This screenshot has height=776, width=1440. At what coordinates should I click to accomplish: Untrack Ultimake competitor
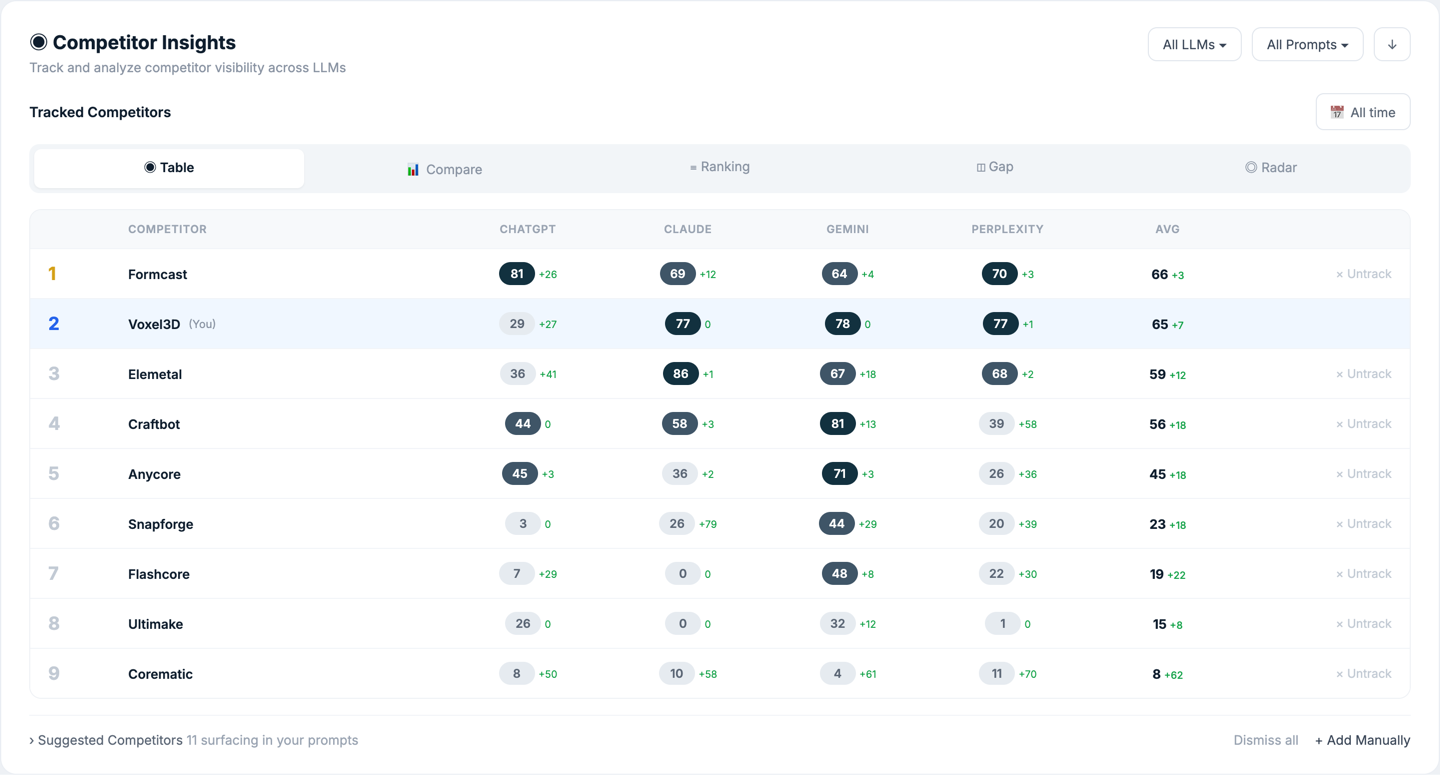tap(1364, 624)
